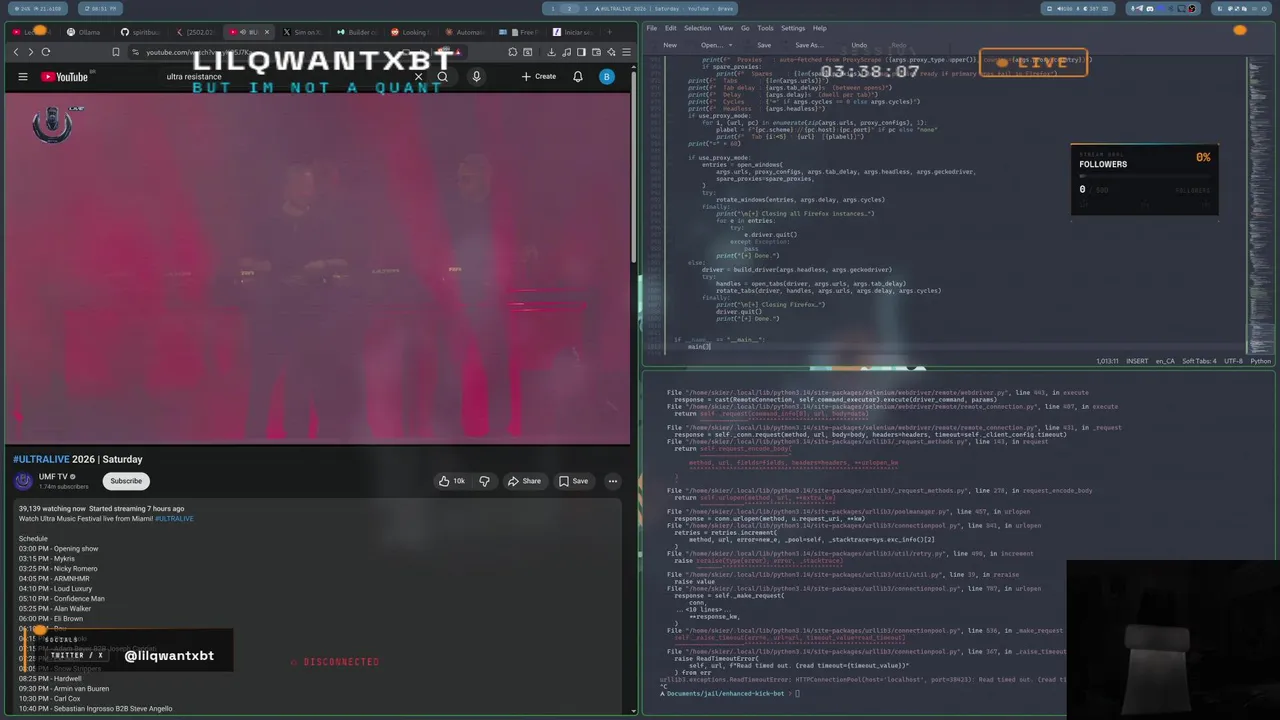Go back in the Brave browser
This screenshot has height=720, width=1280.
coord(16,52)
